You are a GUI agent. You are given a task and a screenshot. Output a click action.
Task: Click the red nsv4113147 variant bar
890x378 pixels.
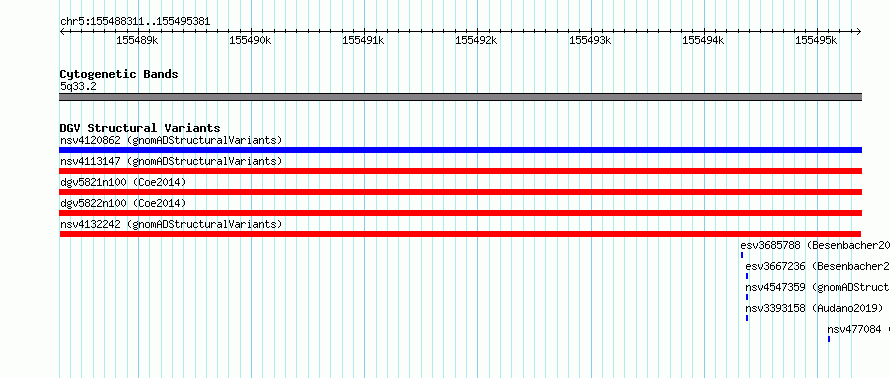pyautogui.click(x=460, y=171)
